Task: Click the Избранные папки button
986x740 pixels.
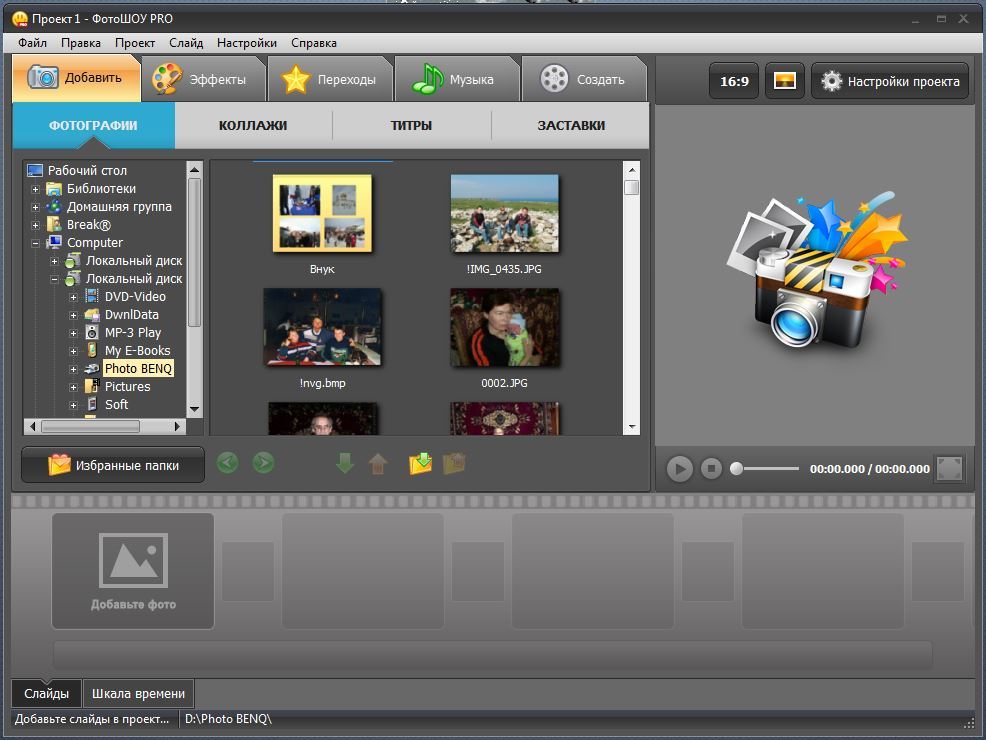Action: (x=113, y=465)
